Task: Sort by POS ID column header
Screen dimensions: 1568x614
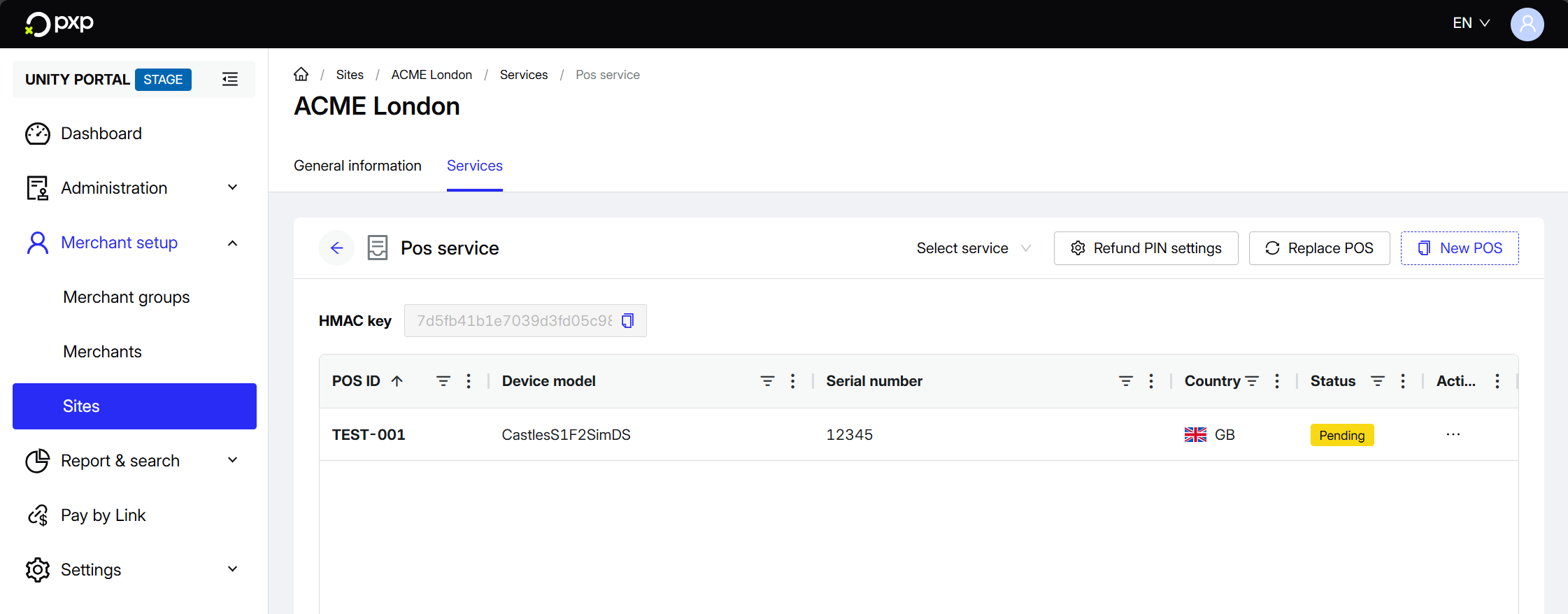Action: pos(357,381)
